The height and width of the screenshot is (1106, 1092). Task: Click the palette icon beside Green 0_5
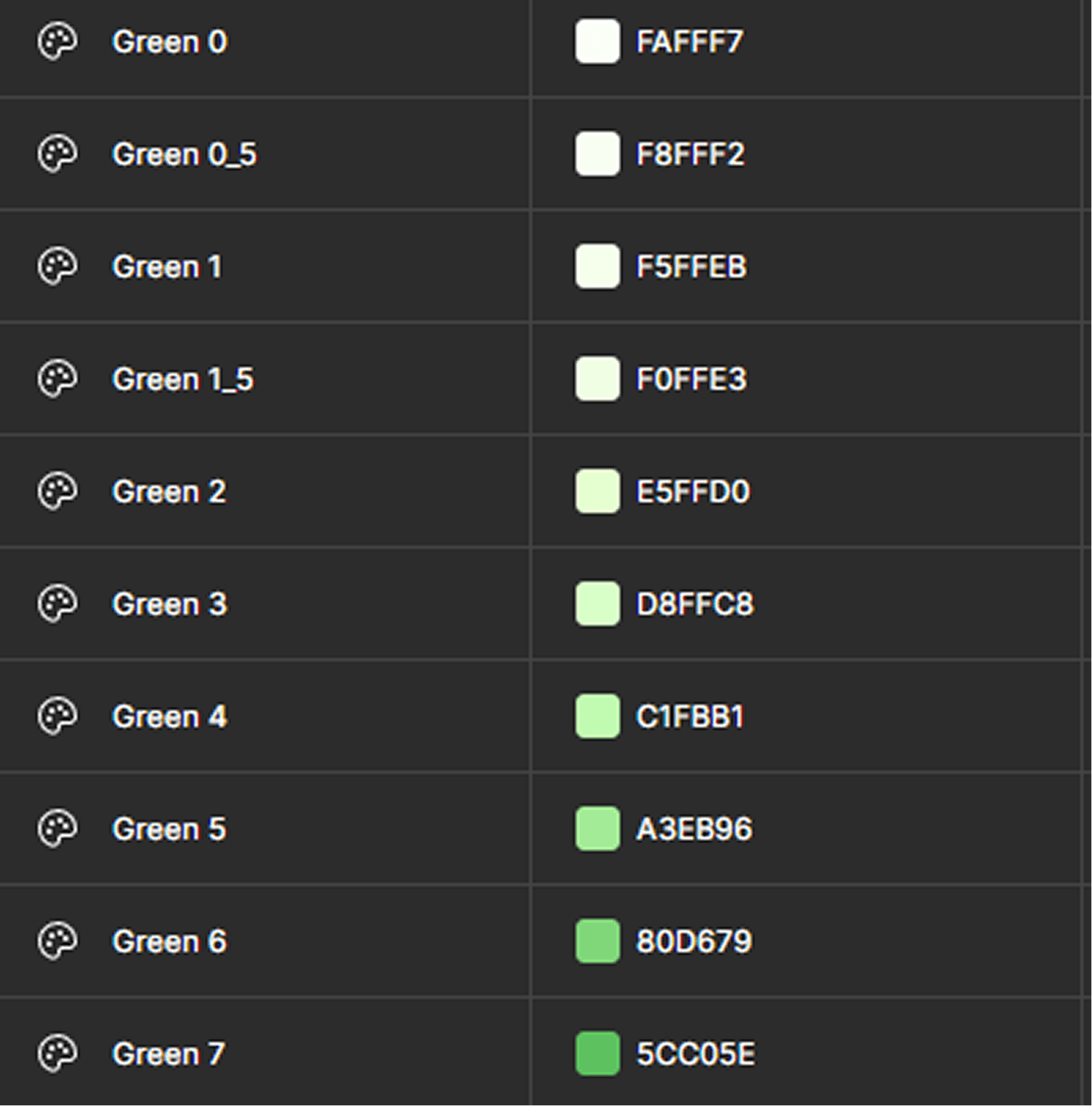click(57, 154)
